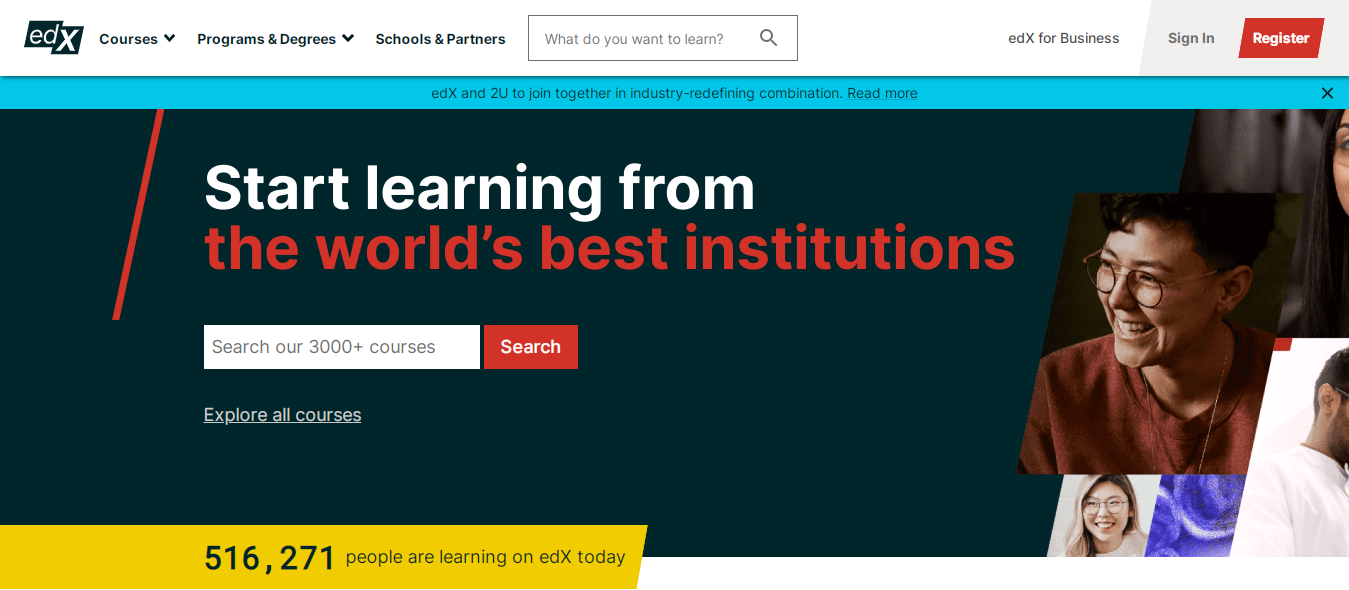This screenshot has height=590, width=1349.
Task: Click the Sign In link
Action: tap(1190, 38)
